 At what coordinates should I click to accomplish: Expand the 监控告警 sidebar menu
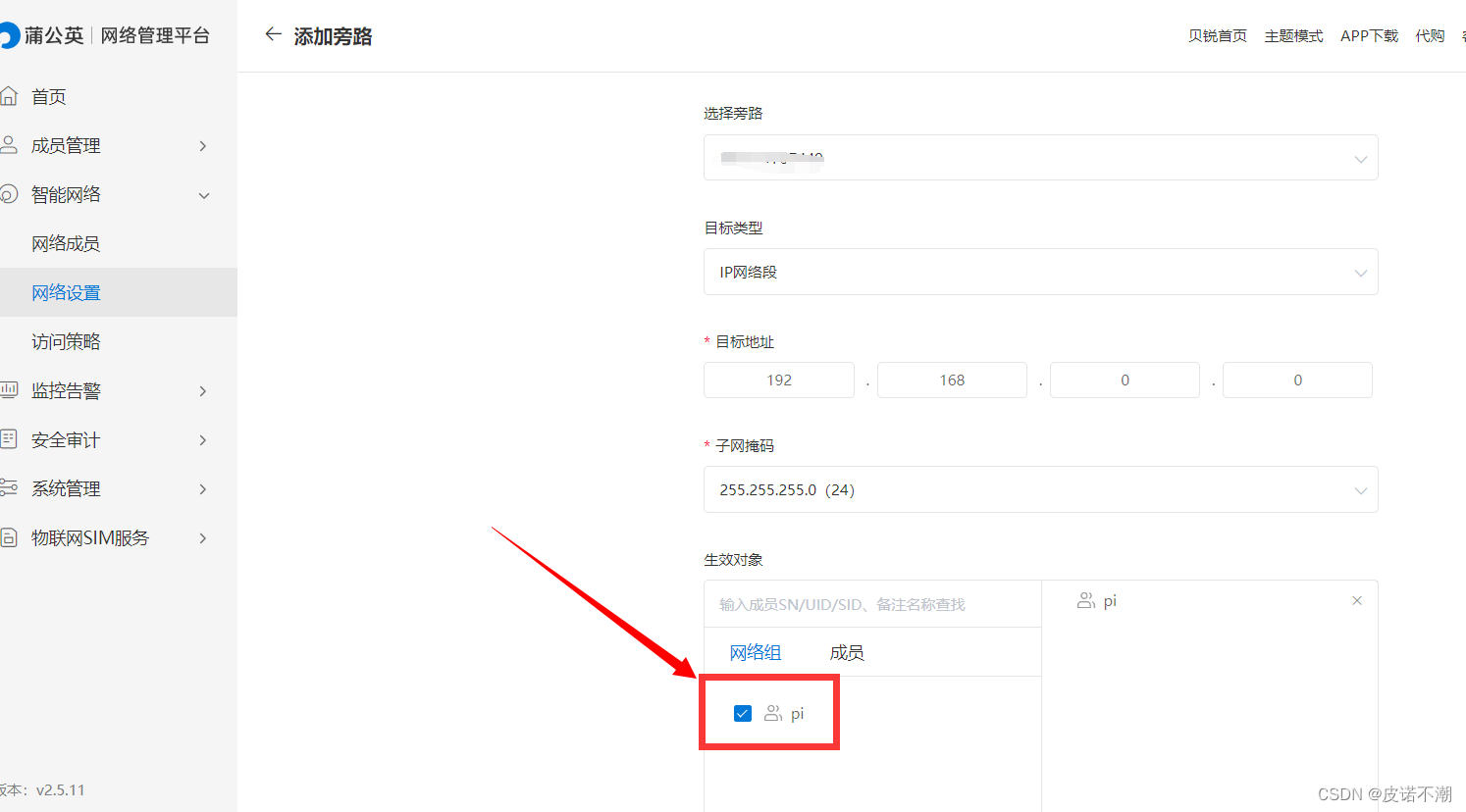coord(203,390)
